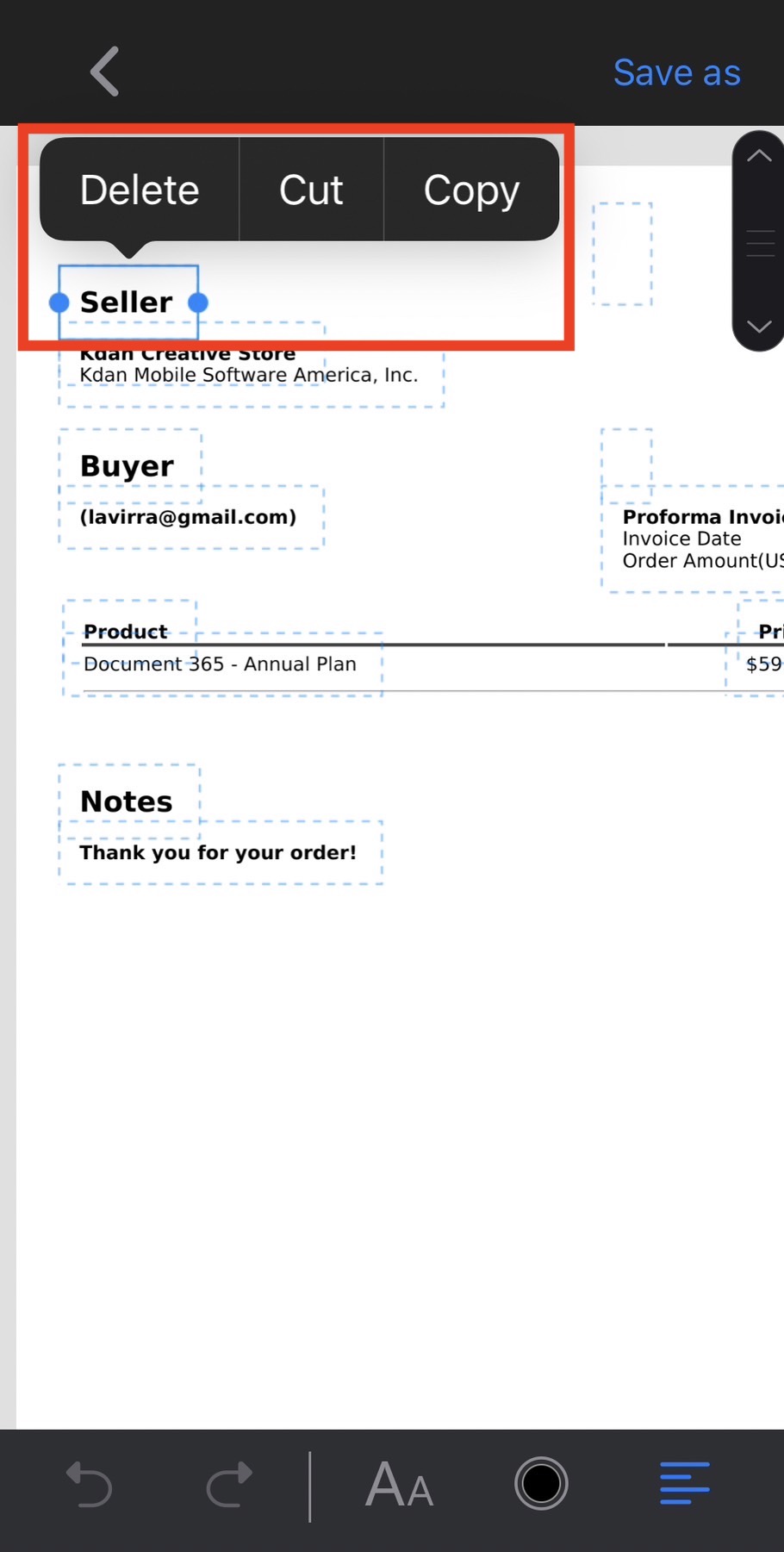Open the font size Aa tool

(x=399, y=1484)
